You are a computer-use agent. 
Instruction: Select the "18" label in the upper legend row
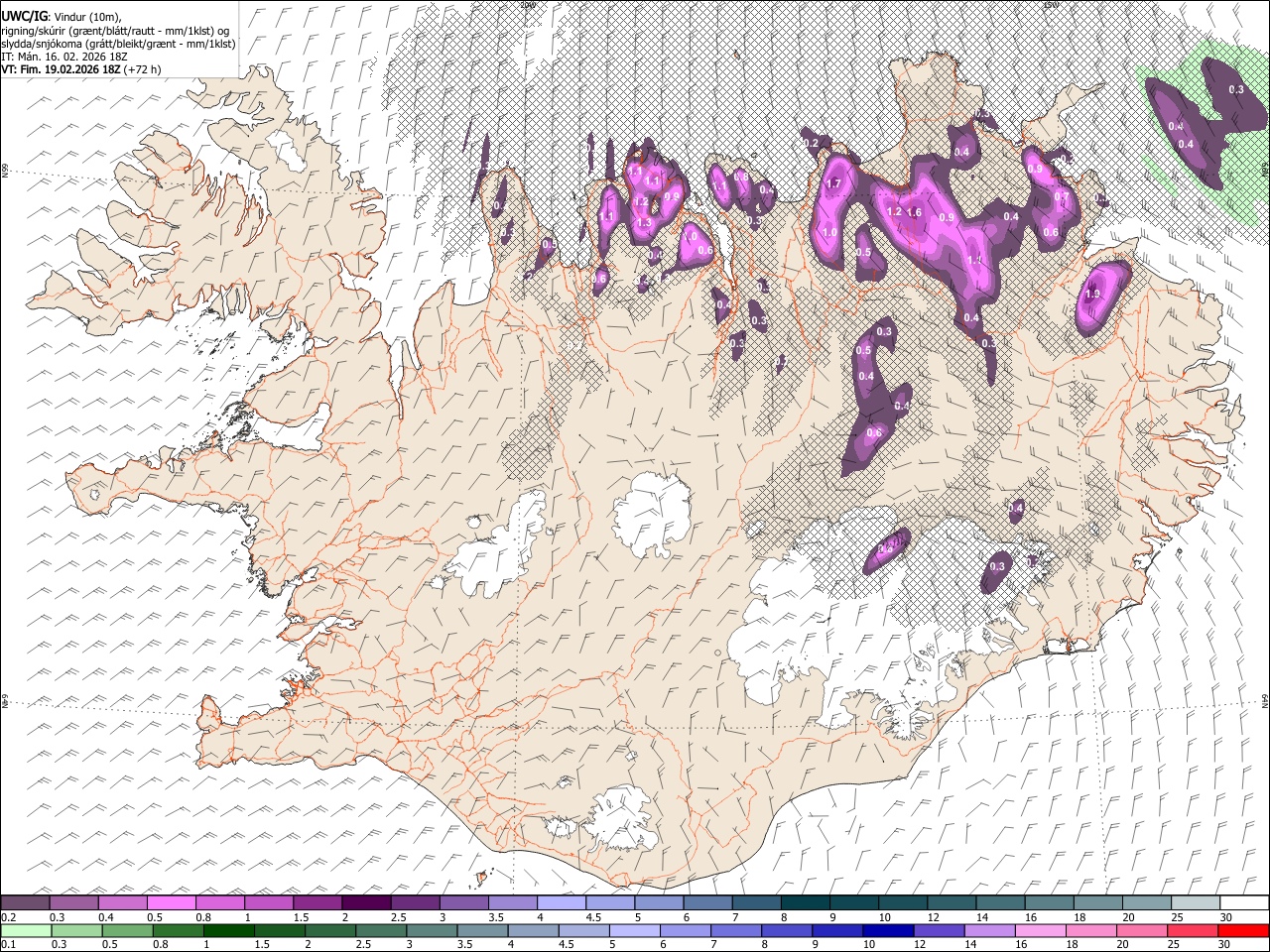pyautogui.click(x=1079, y=917)
